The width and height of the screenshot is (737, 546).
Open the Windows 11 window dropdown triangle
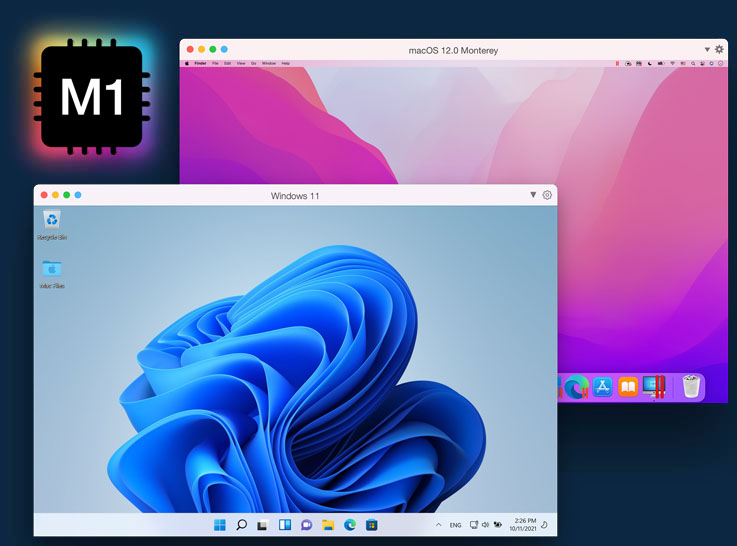533,195
